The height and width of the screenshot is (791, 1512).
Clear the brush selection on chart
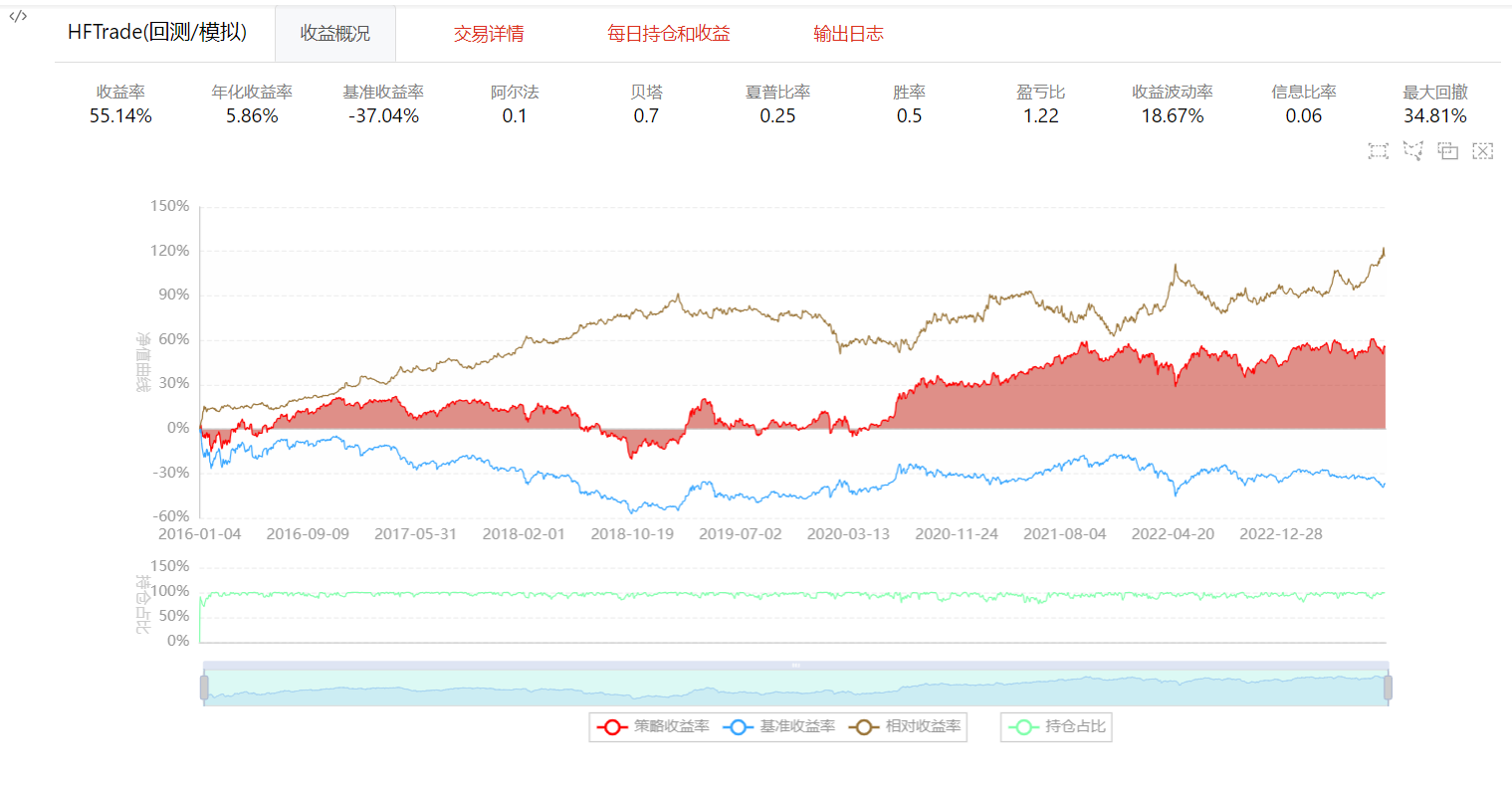click(1483, 151)
